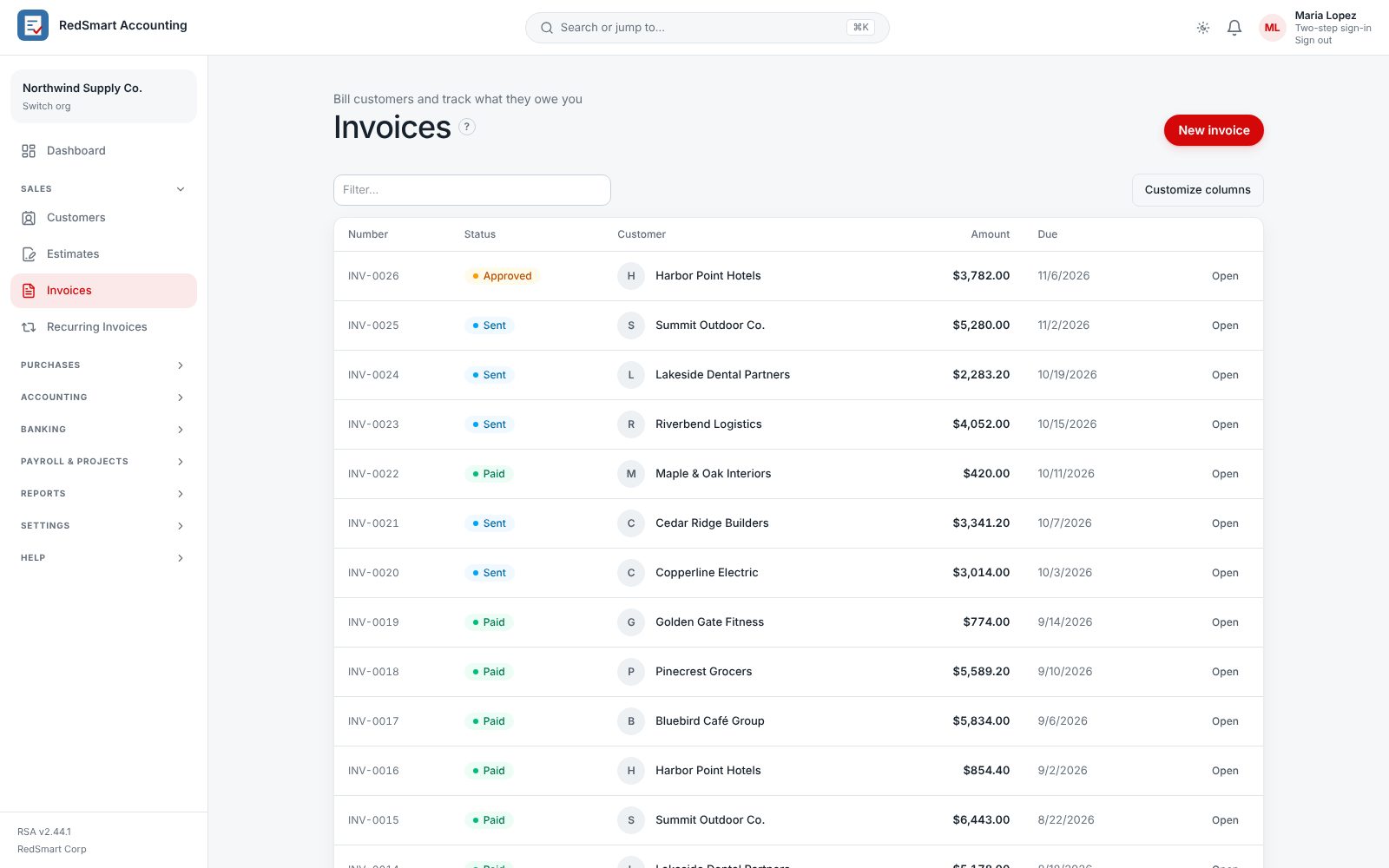Click the ML user avatar
This screenshot has height=868, width=1389.
(1273, 28)
